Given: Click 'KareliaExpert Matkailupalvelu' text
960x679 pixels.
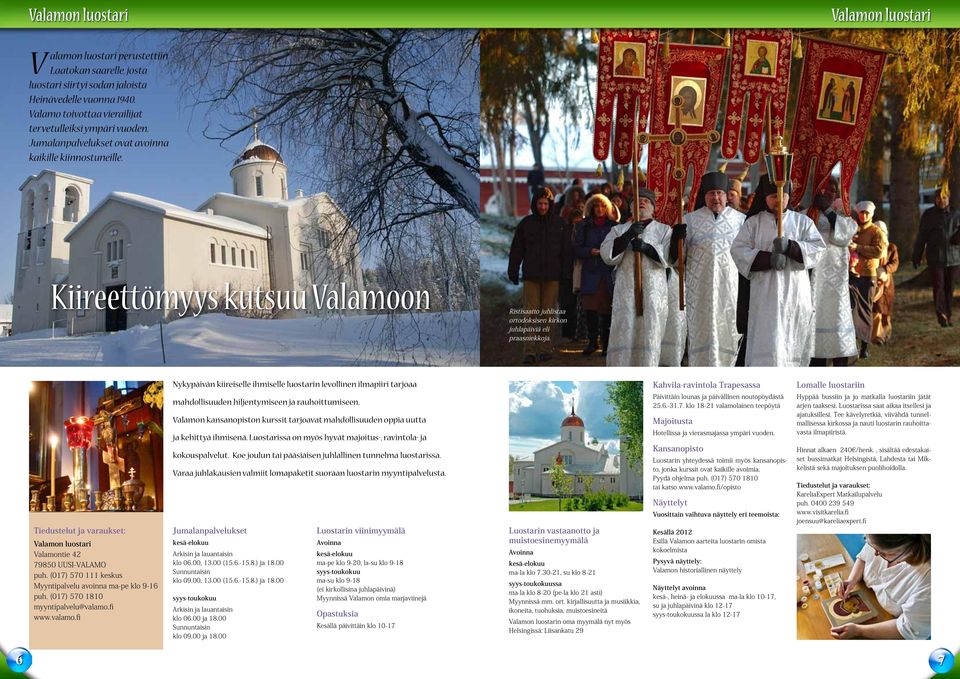Looking at the screenshot, I should point(839,494).
